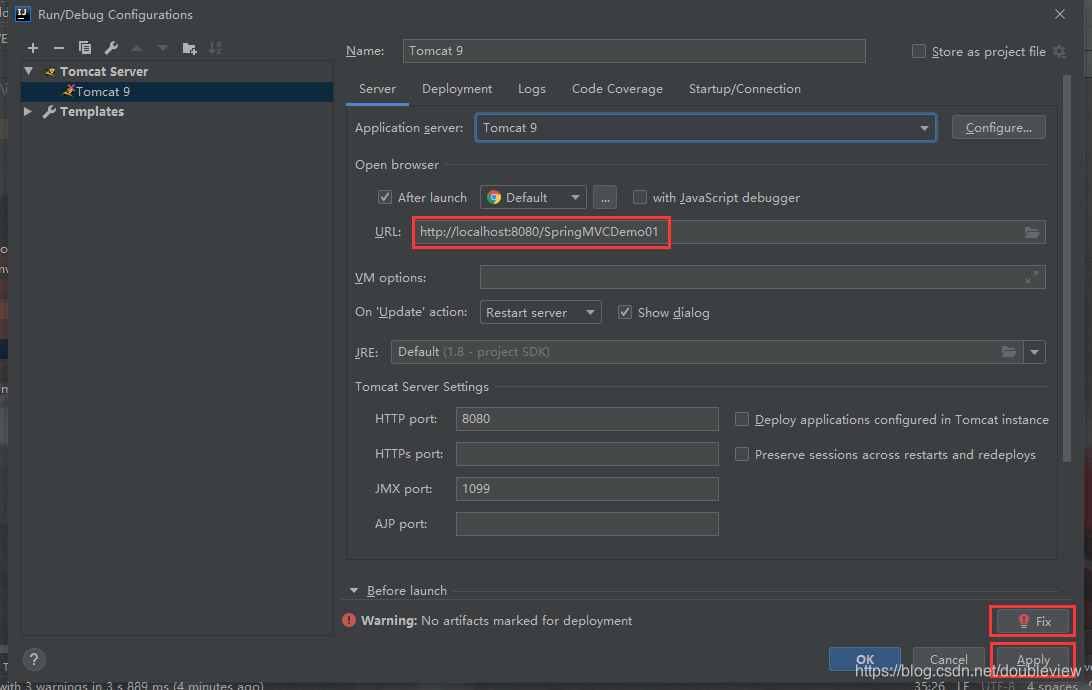Viewport: 1092px width, 690px height.
Task: Enable Deploy applications configured in Tomcat instance
Action: coord(742,419)
